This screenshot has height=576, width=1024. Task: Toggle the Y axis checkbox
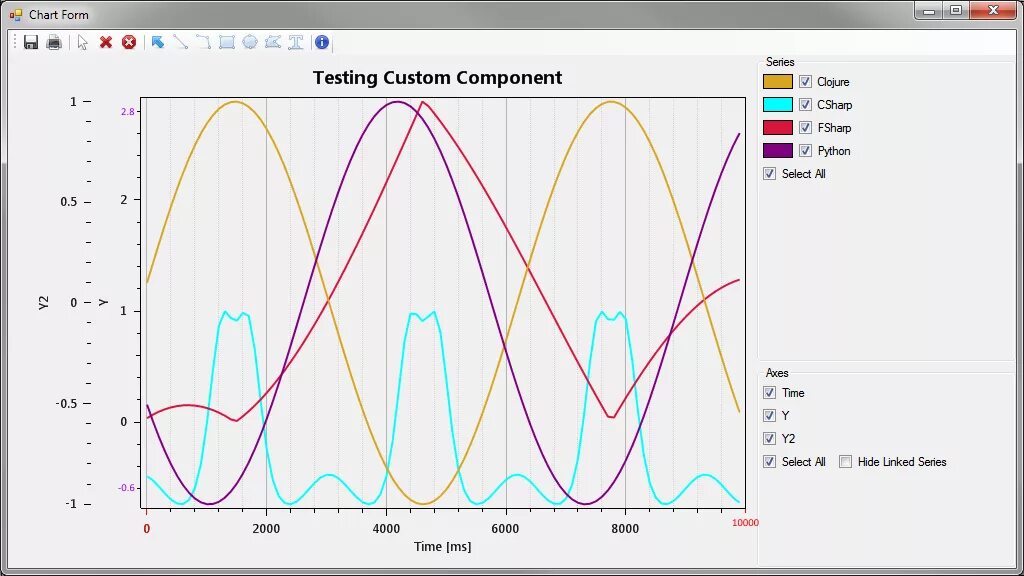(x=769, y=415)
